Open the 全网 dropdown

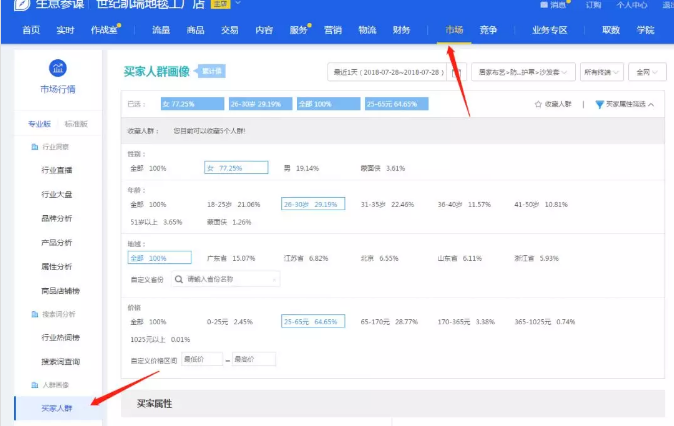coord(647,72)
